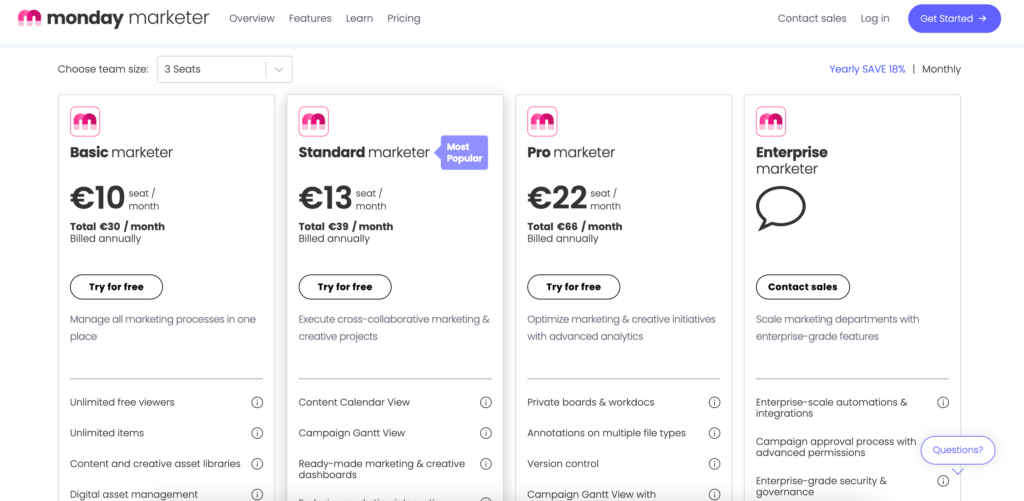Click the Enterprise speech bubble icon
1024x501 pixels.
[x=780, y=209]
